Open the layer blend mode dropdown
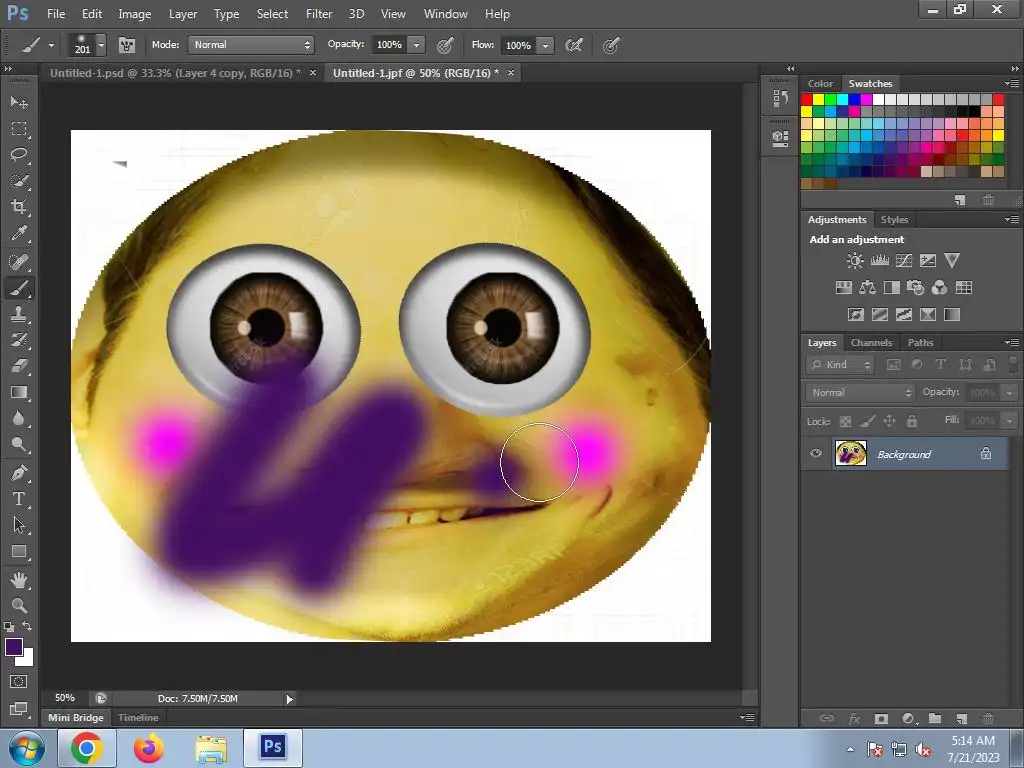Viewport: 1024px width, 768px height. [859, 392]
